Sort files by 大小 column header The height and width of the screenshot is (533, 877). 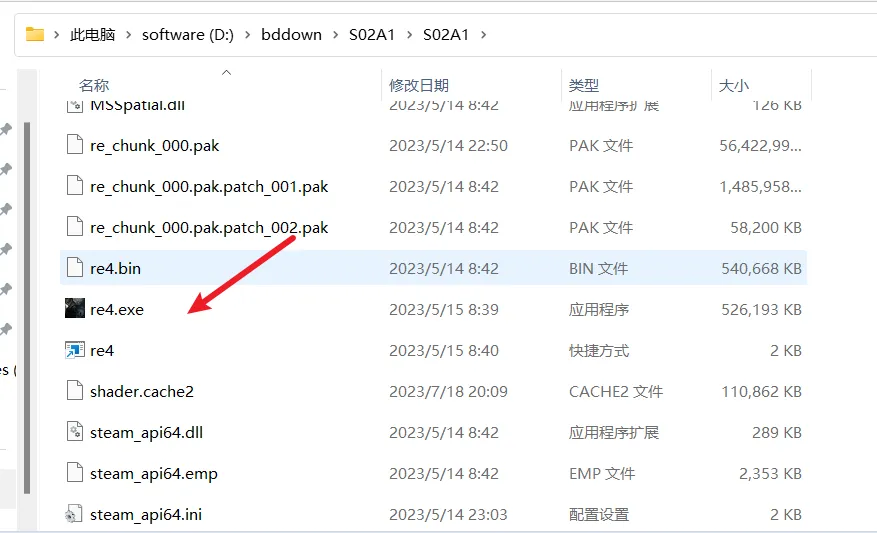tap(733, 86)
